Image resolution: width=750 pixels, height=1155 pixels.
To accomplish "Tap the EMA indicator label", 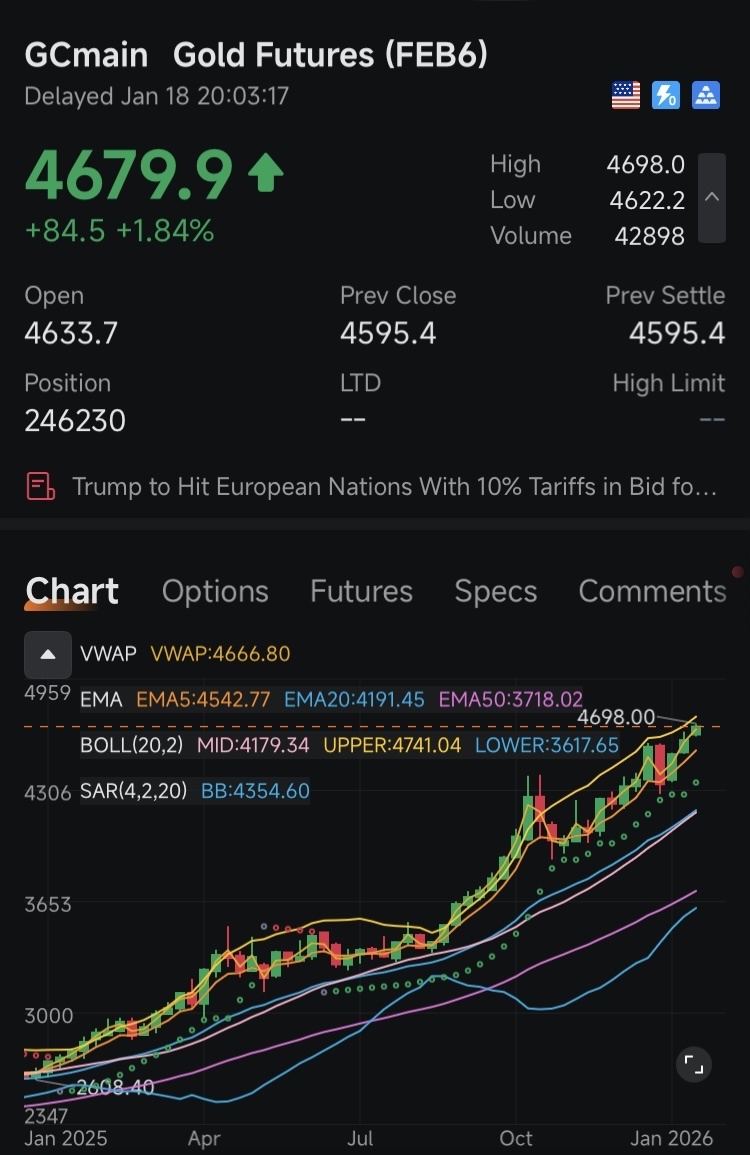I will pos(101,699).
